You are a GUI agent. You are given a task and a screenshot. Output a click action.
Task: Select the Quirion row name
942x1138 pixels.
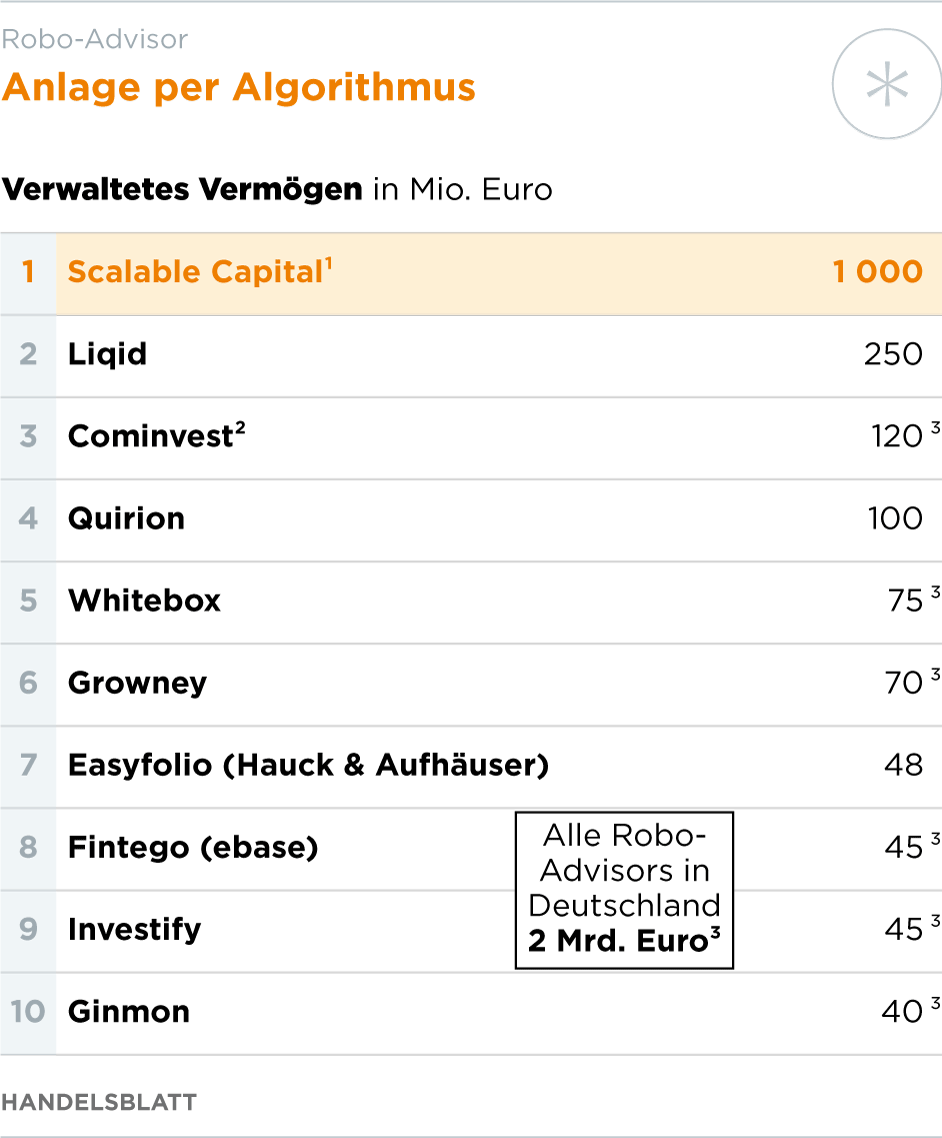pyautogui.click(x=126, y=518)
